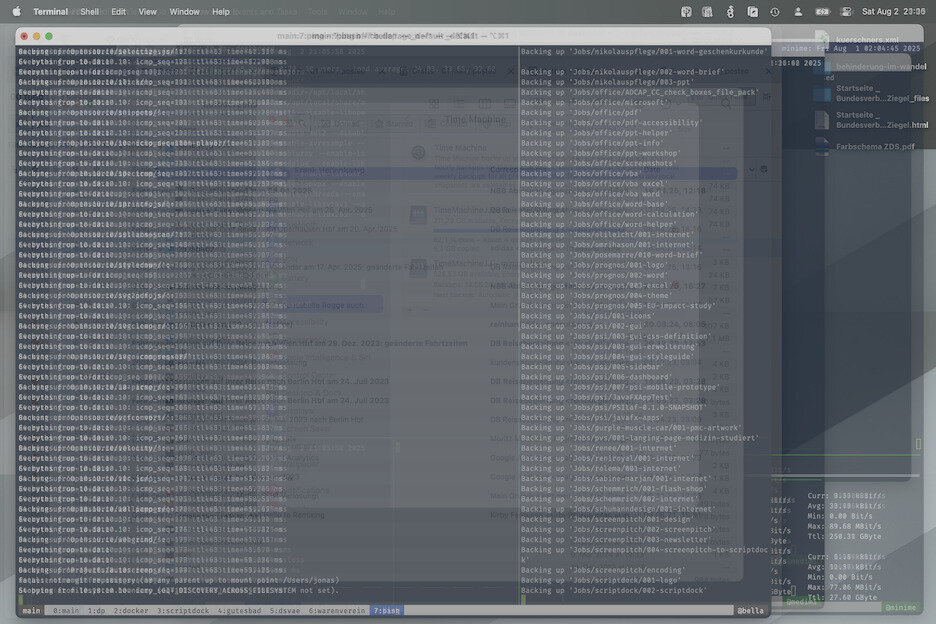
Task: Click the kuerschners.xml file icon in Finder
Action: (821, 37)
